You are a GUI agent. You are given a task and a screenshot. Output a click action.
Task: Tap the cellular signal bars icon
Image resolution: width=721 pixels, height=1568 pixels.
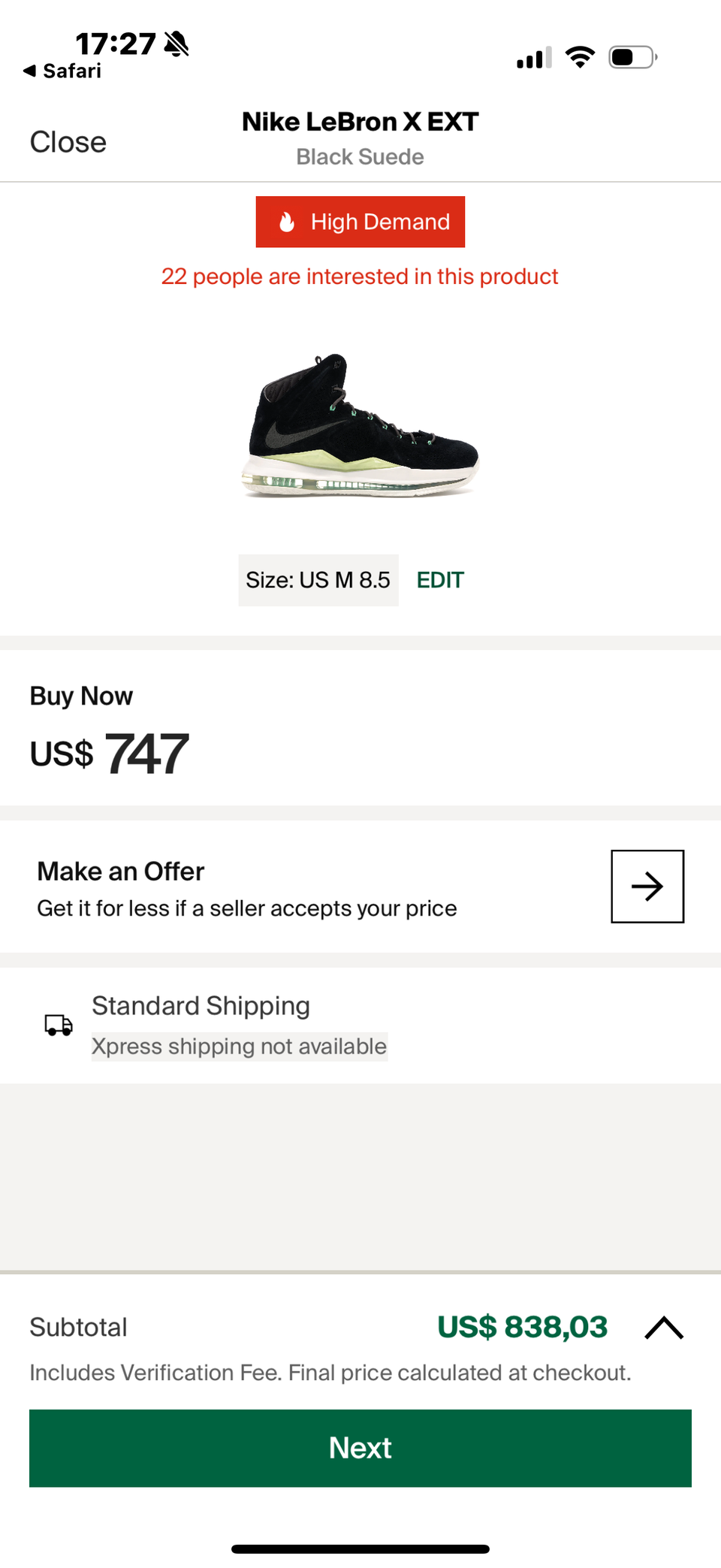pos(534,58)
